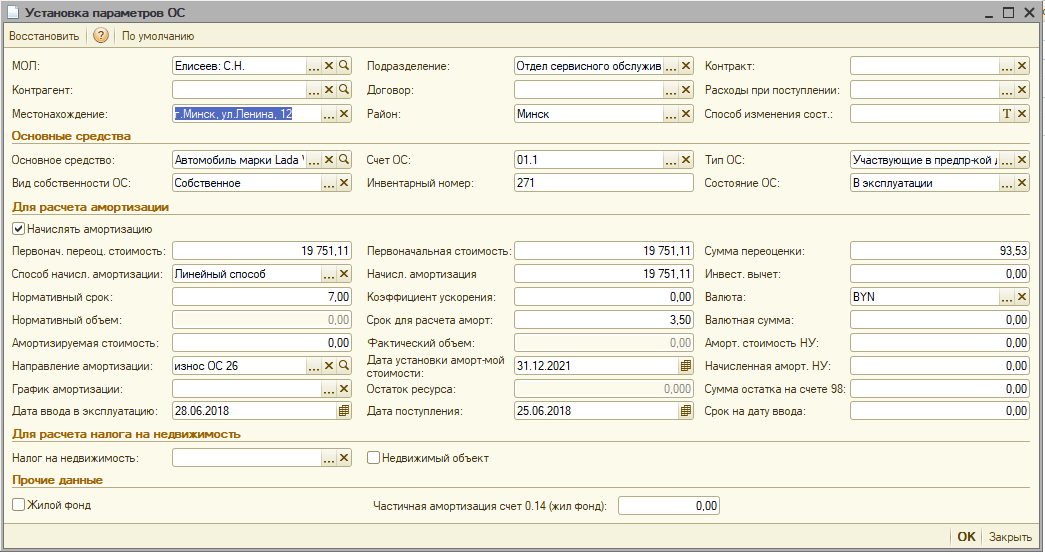1045x557 pixels.
Task: Open the МОЛ field magnifier search icon
Action: tap(344, 66)
